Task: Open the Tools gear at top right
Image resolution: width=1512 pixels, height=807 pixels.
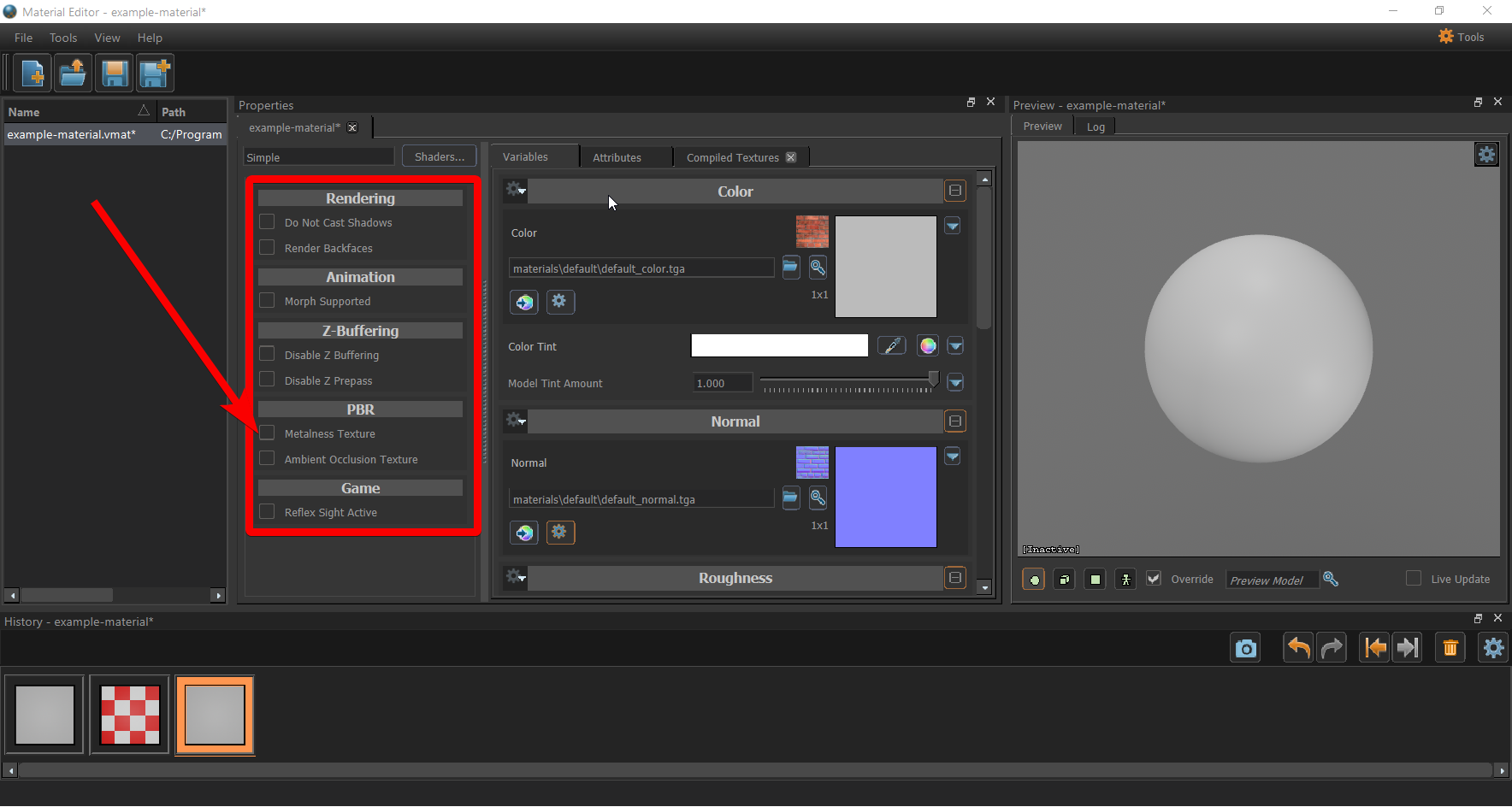Action: click(x=1462, y=37)
